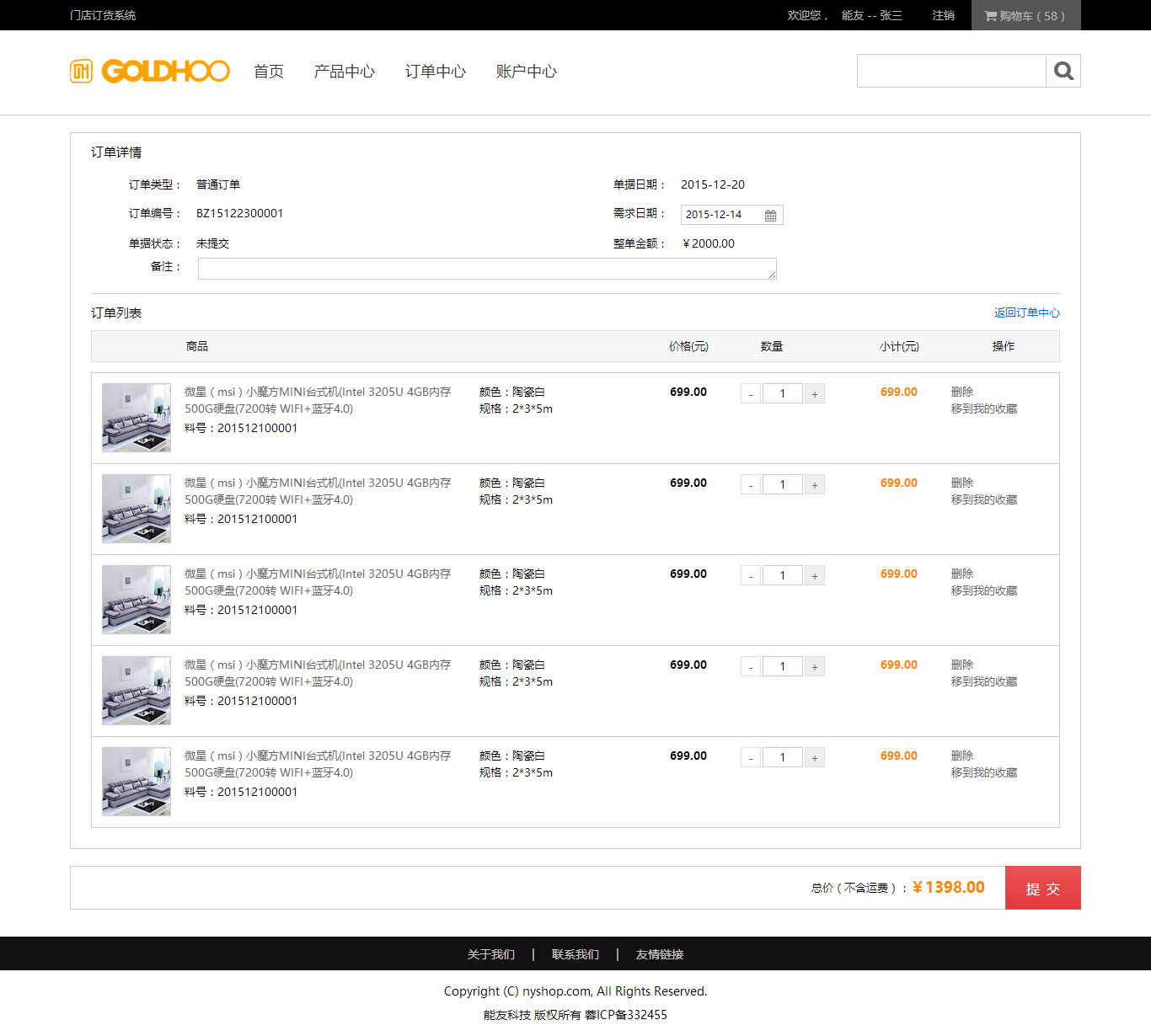
Task: Click 注销 to log out
Action: [x=943, y=15]
